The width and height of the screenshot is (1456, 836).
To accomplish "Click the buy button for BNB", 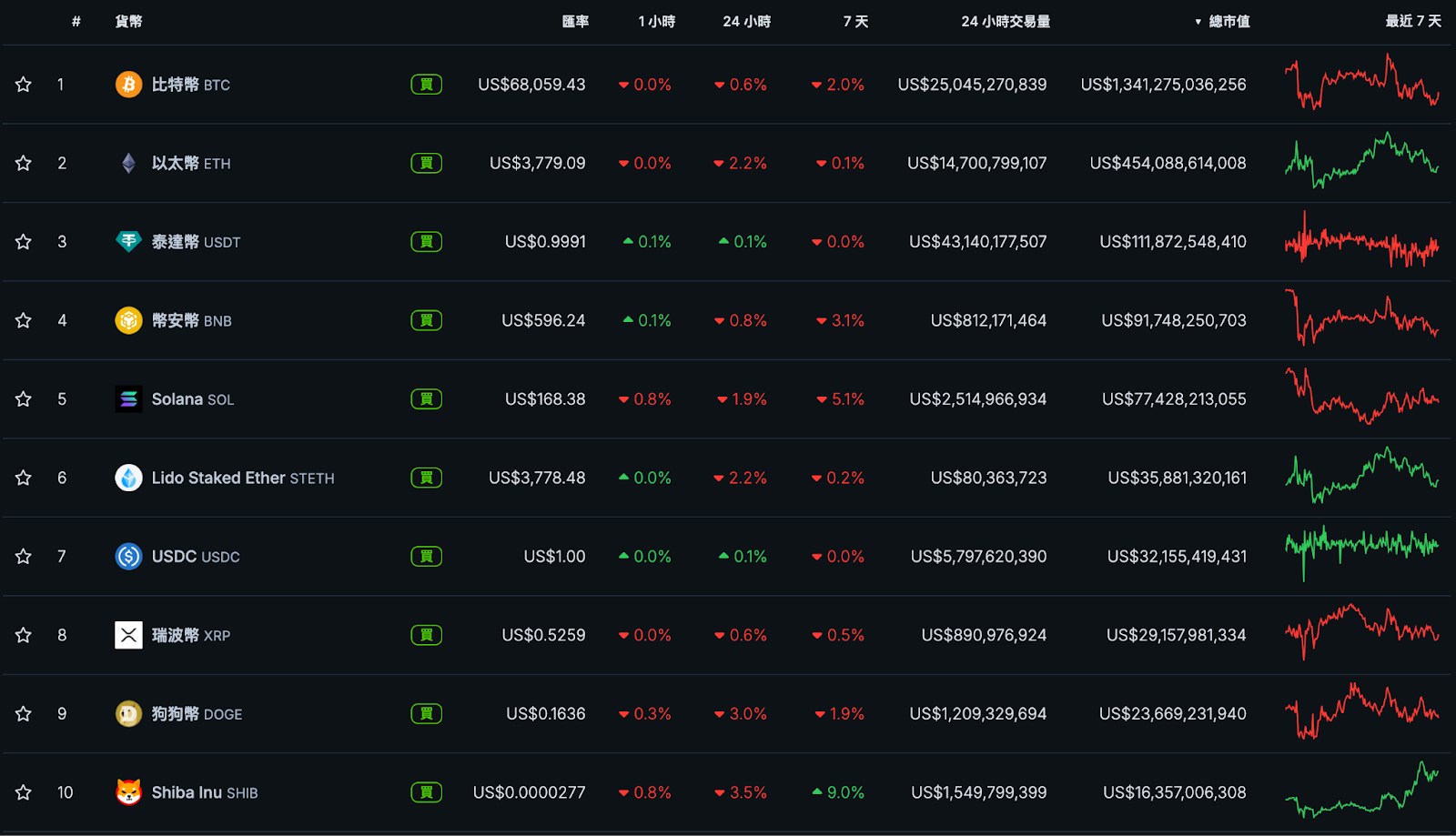I will [x=427, y=320].
